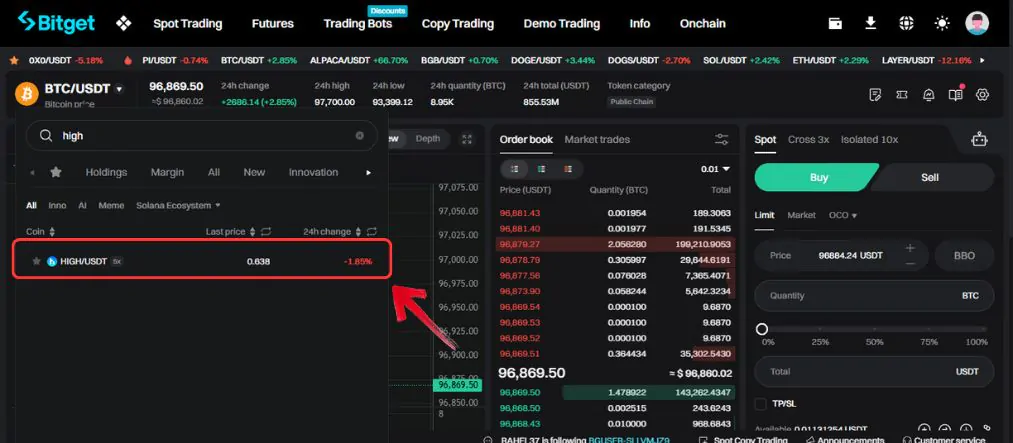Show the favorites star tab
The width and height of the screenshot is (1013, 443).
tap(56, 172)
